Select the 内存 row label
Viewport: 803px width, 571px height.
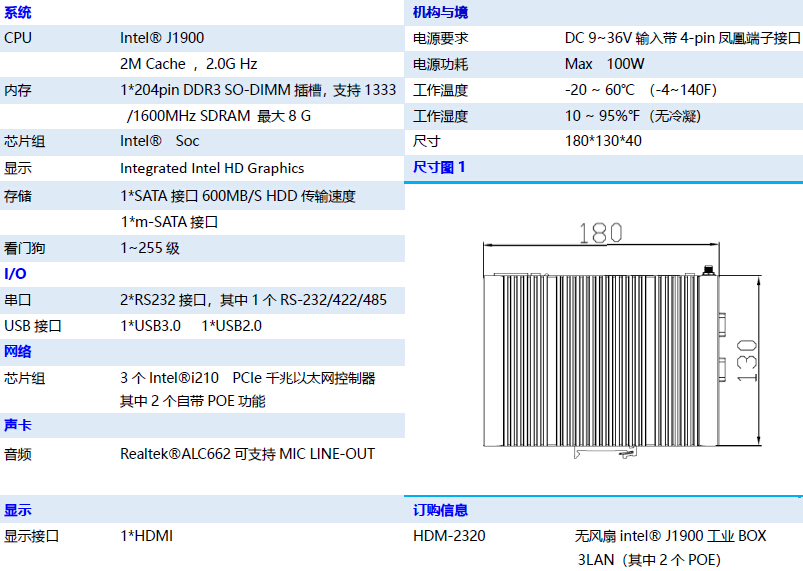[18, 90]
